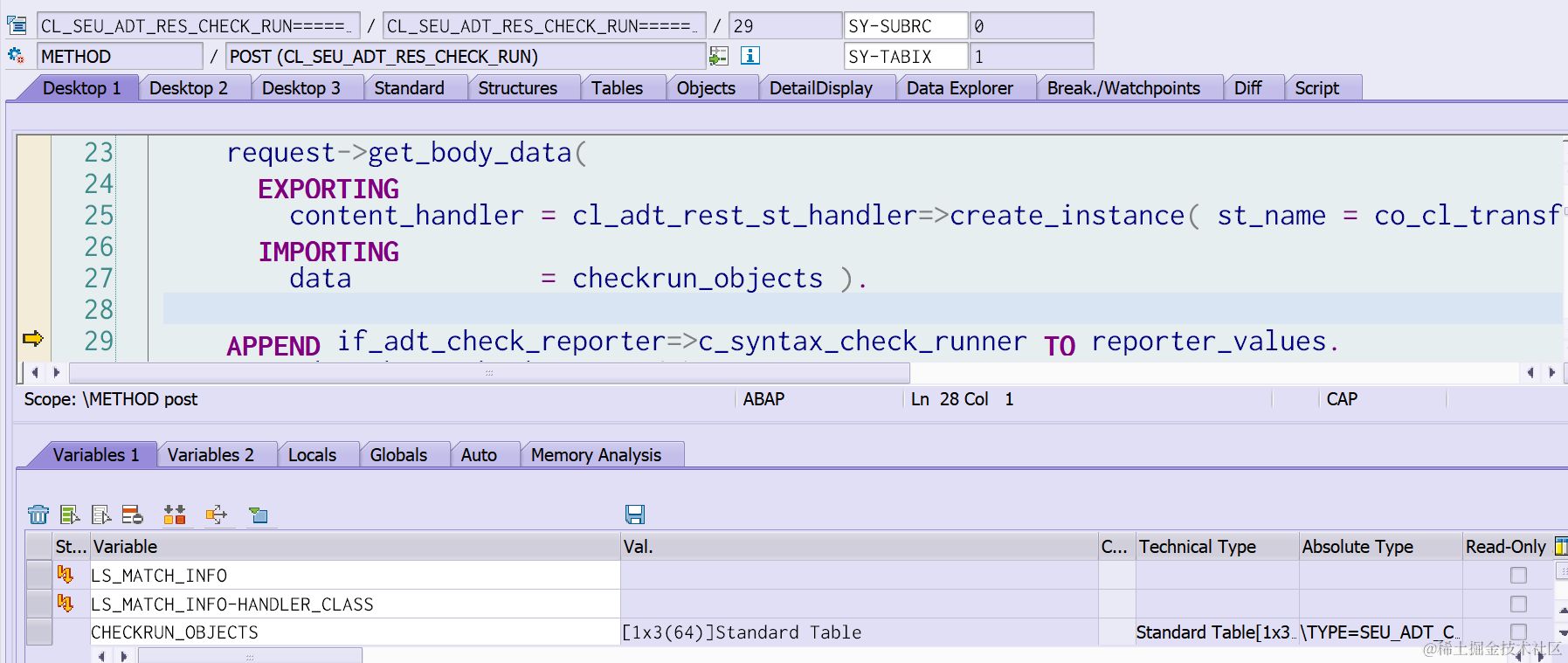Click the Read-Only column header
This screenshot has height=663, width=1568.
1507,547
